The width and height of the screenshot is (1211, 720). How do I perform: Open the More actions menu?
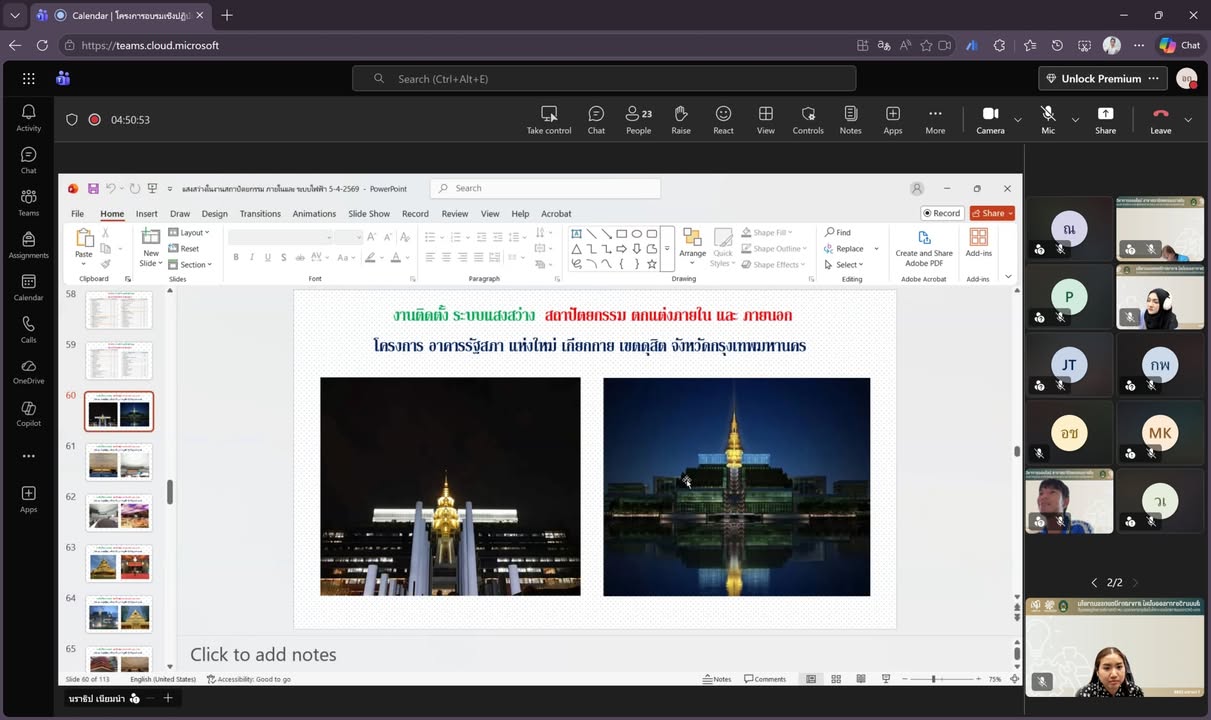[x=935, y=119]
